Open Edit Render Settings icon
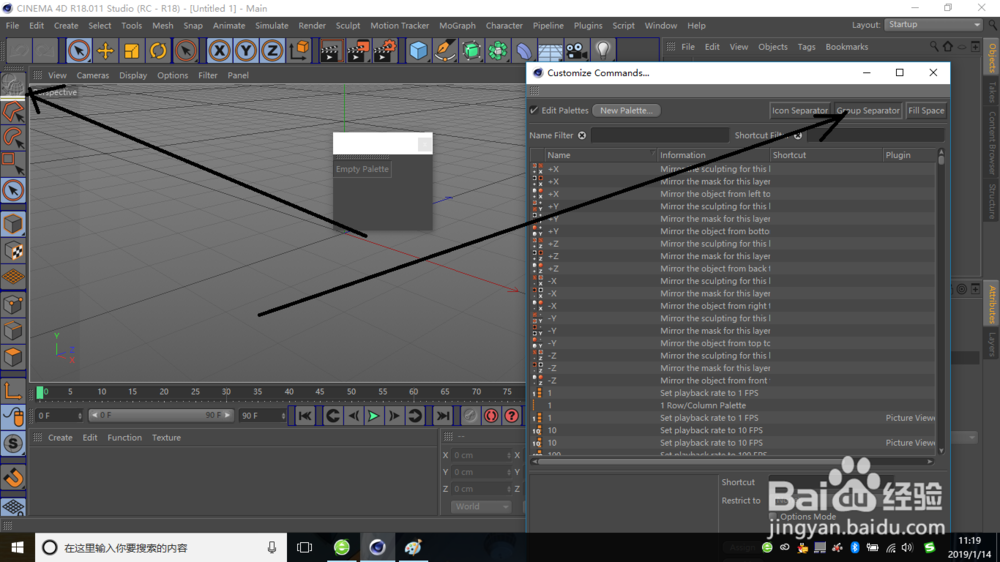Screen dimensions: 1000x562 point(385,50)
